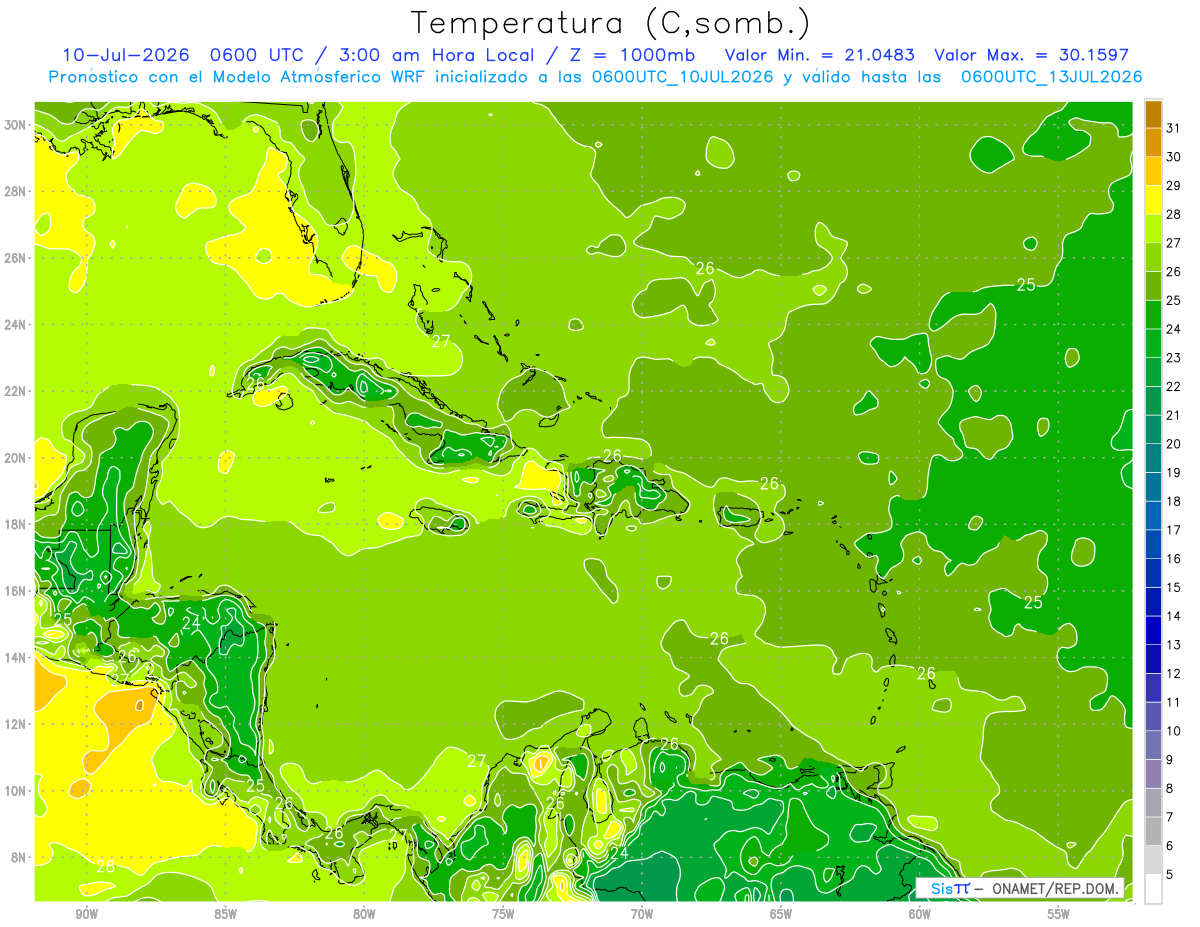Click the '8' value on the color scale
Image resolution: width=1200 pixels, height=927 pixels.
coord(1170,788)
